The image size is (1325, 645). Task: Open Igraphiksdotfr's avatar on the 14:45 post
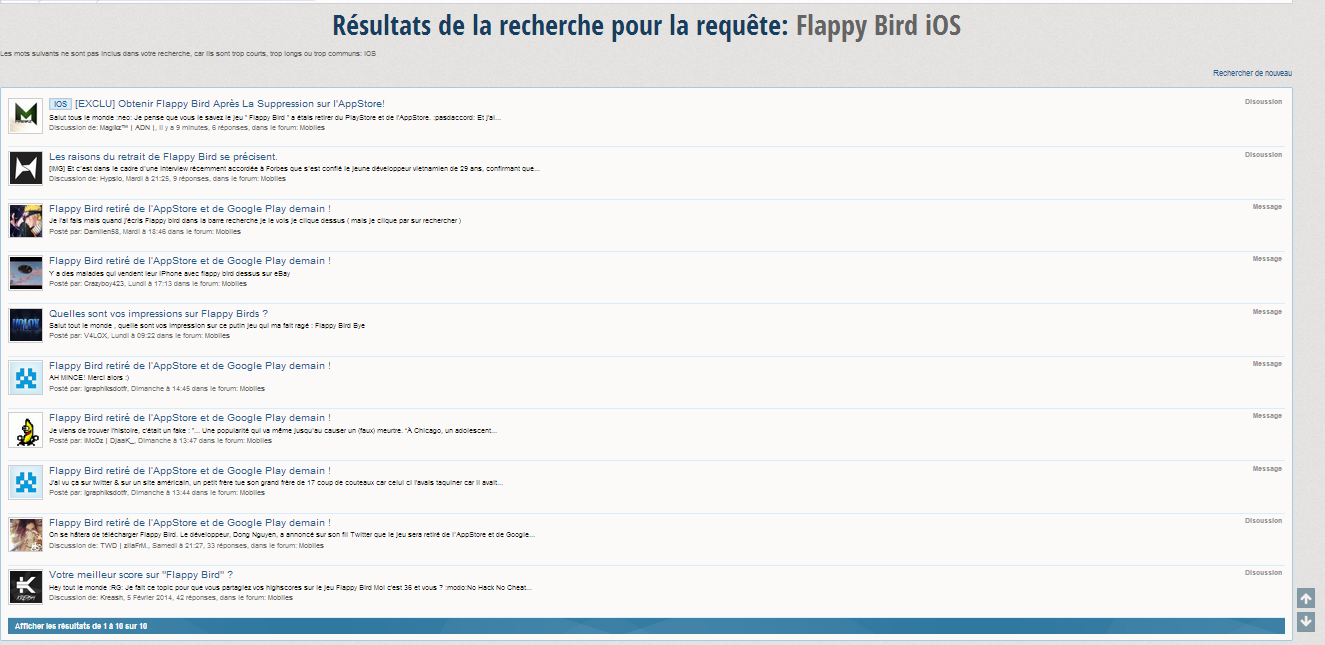[x=26, y=377]
